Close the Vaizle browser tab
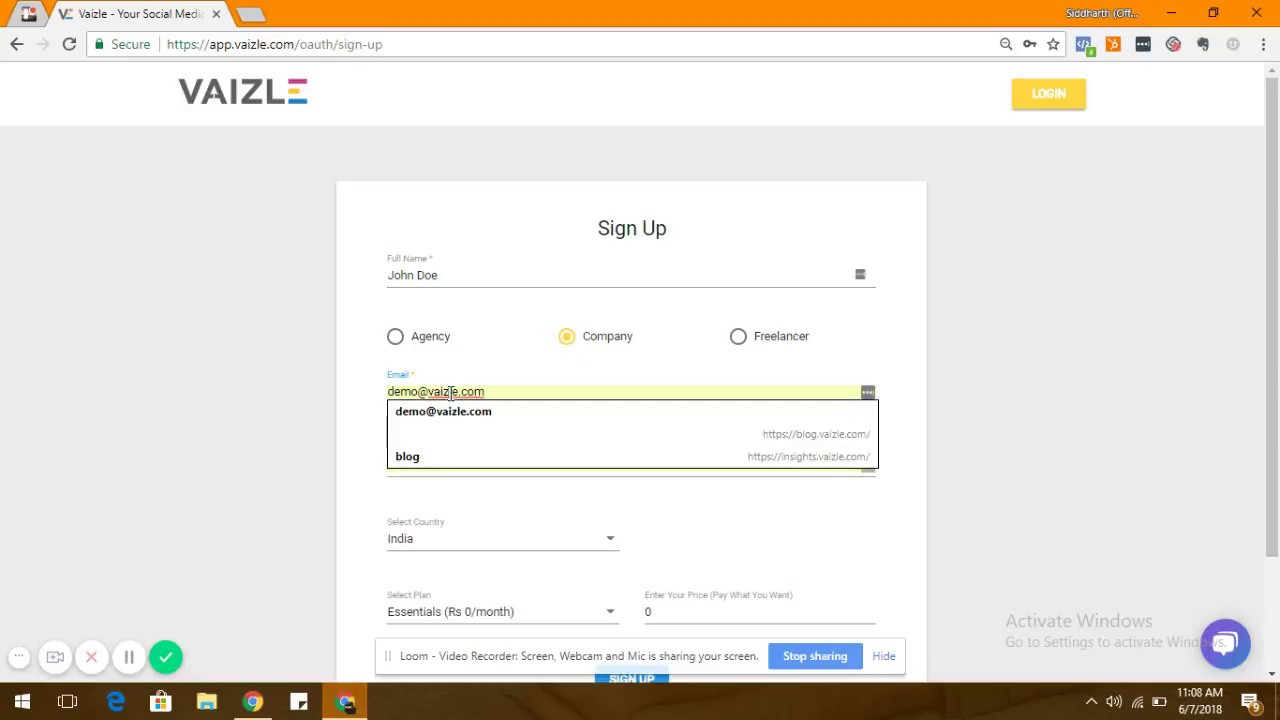The width and height of the screenshot is (1280, 720). 216,14
